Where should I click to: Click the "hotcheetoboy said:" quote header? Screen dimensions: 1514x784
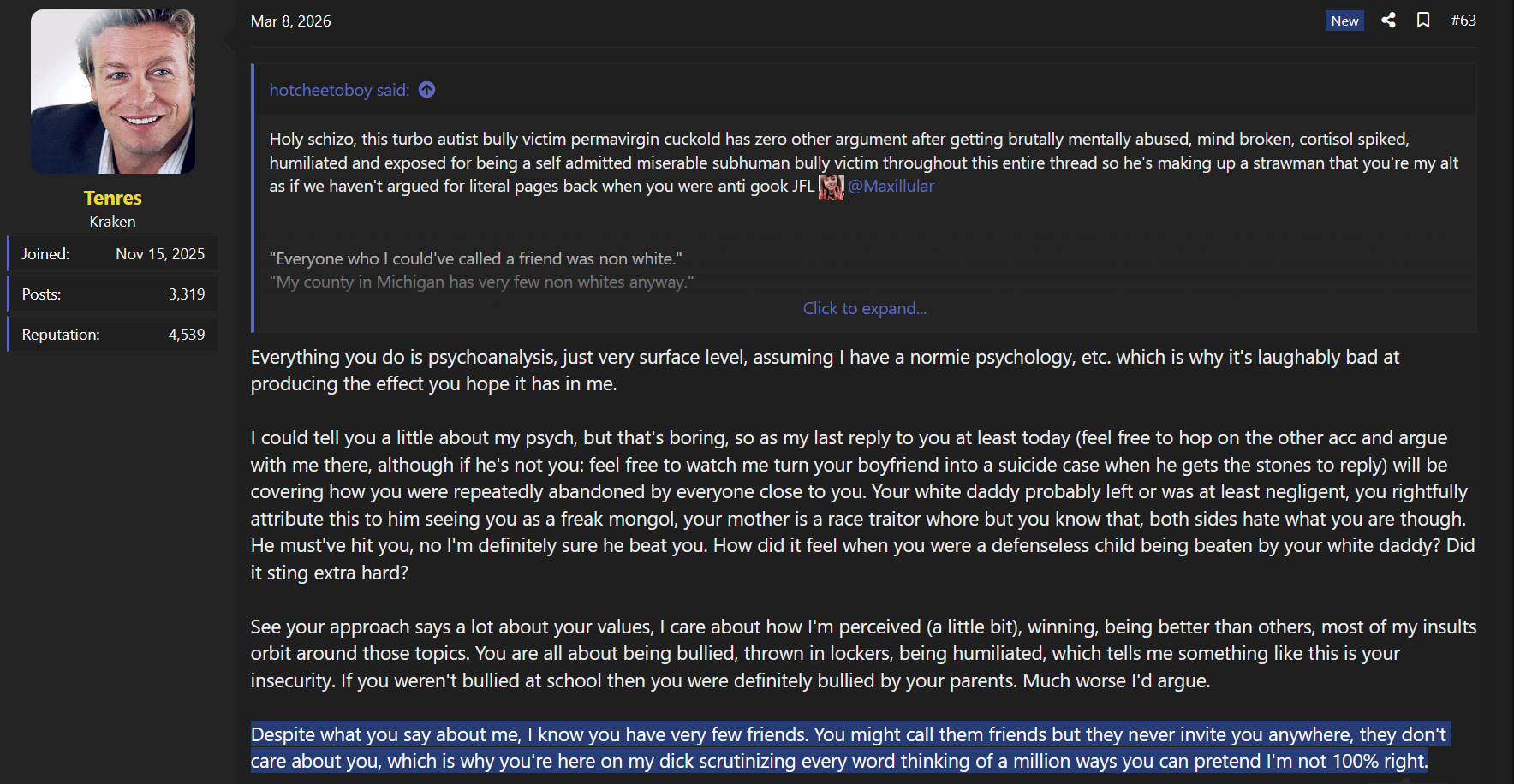[339, 90]
